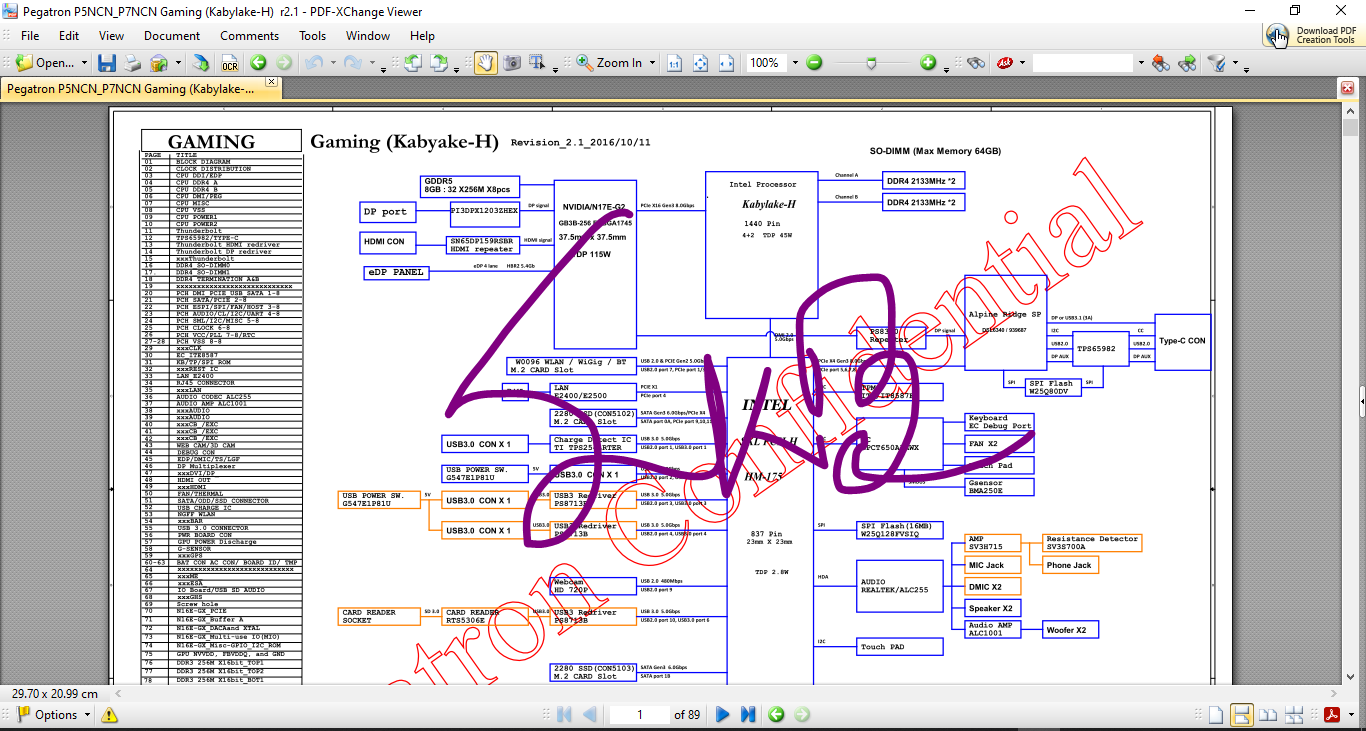Click the Find Next binoculars icon
Image resolution: width=1366 pixels, height=731 pixels.
pos(1187,62)
